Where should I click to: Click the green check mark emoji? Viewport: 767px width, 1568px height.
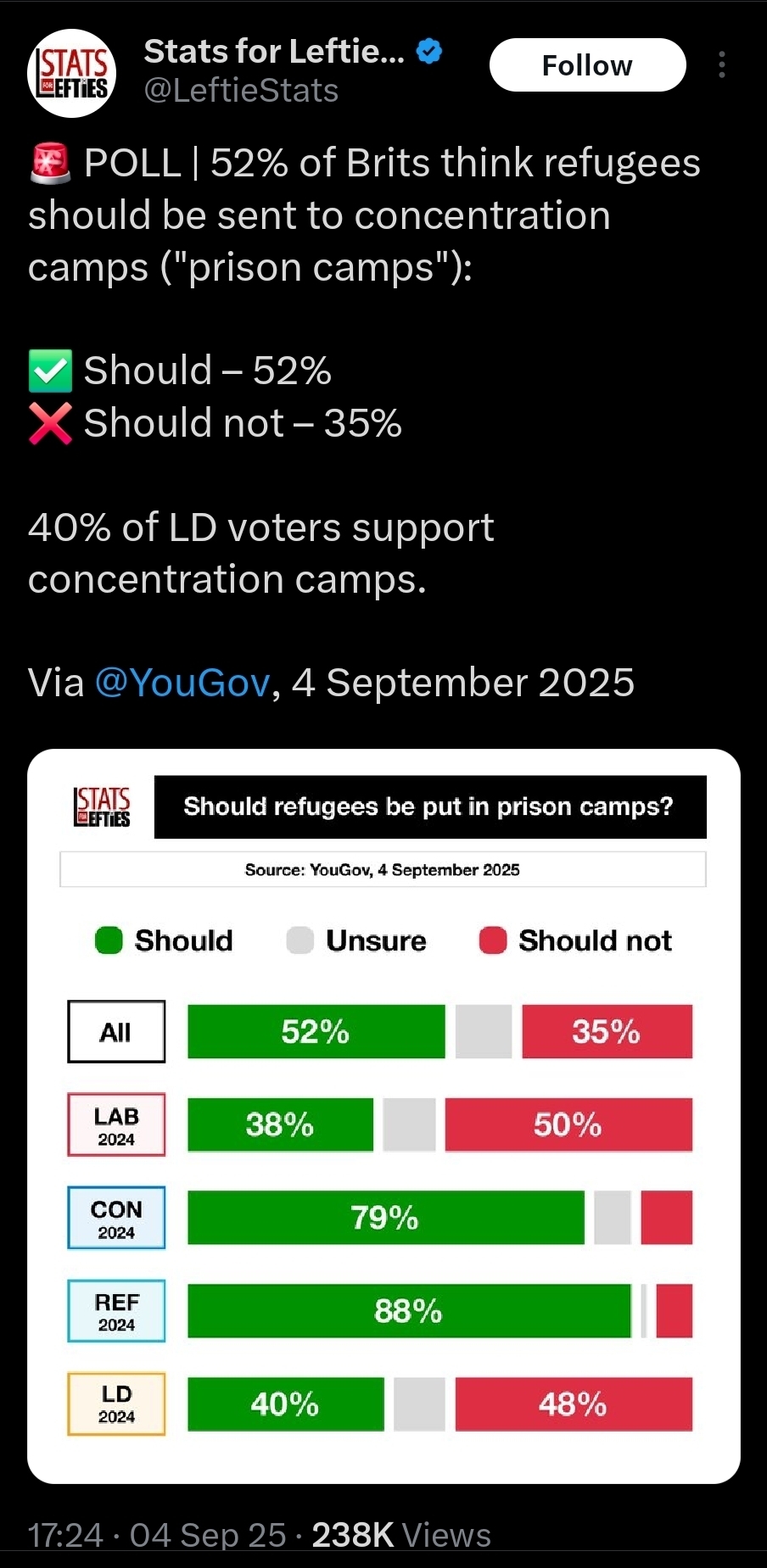pyautogui.click(x=51, y=371)
